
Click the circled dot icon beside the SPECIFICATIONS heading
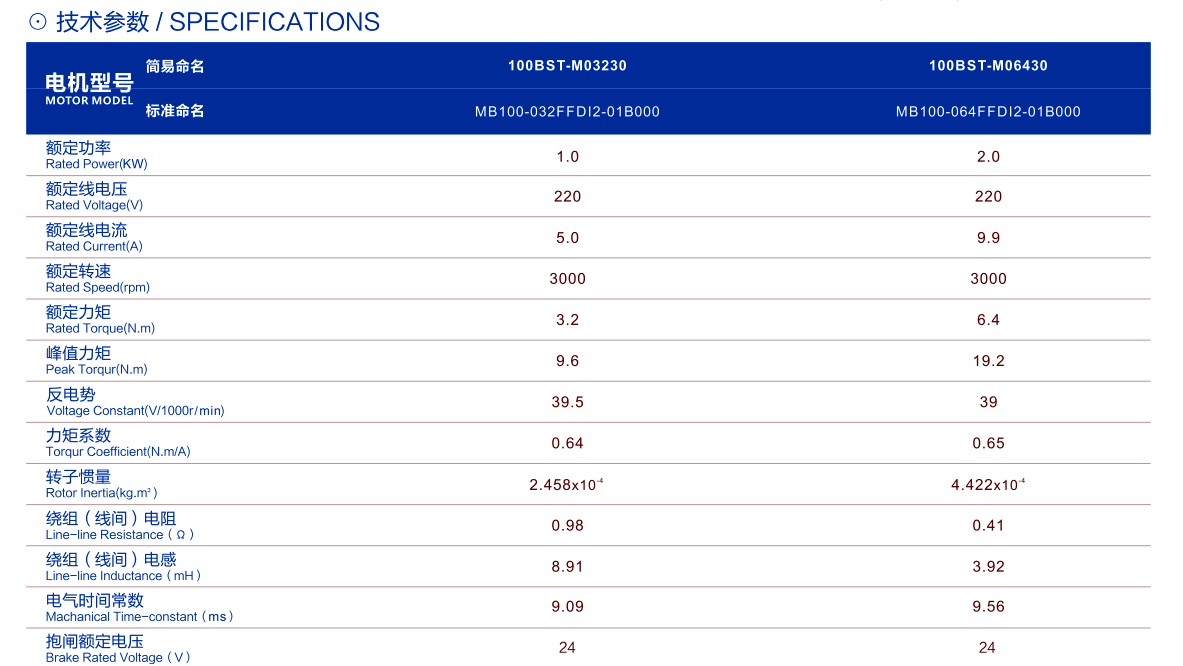coord(38,22)
